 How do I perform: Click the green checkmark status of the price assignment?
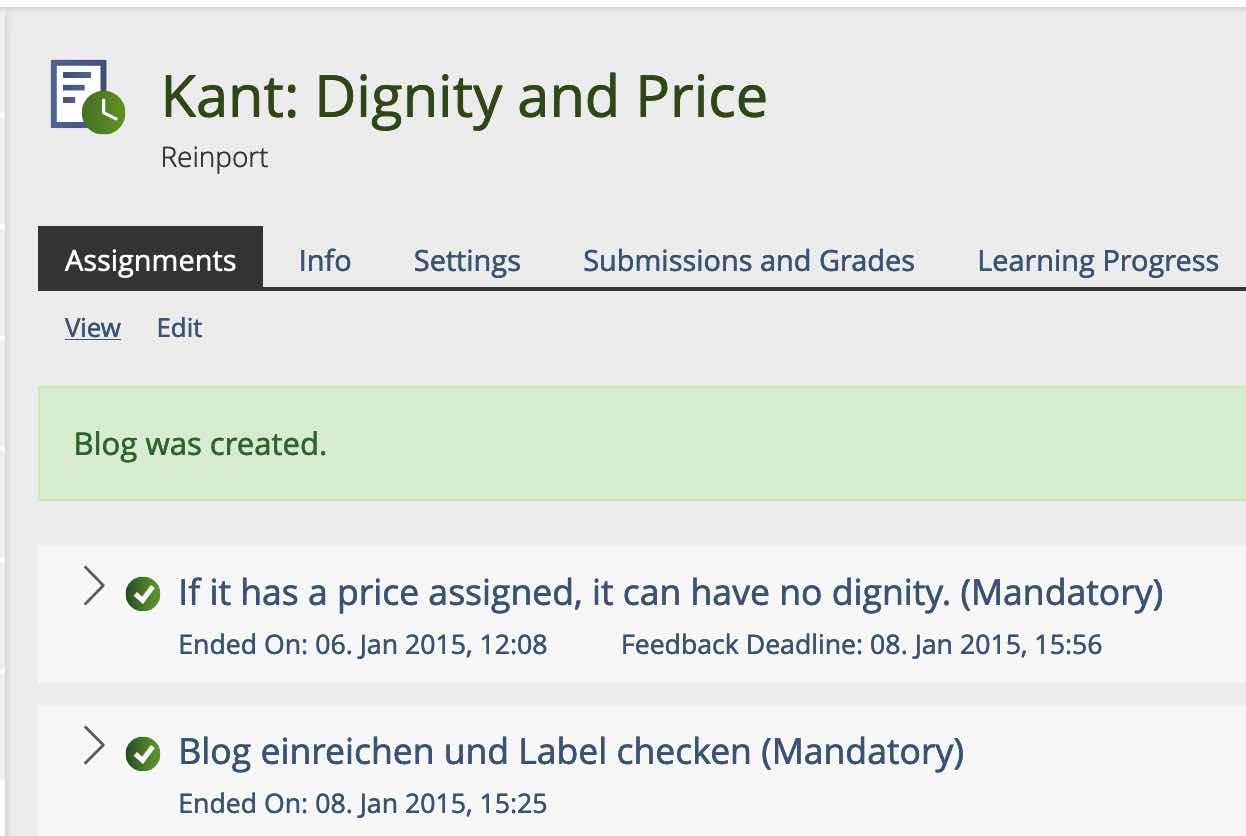pos(143,595)
